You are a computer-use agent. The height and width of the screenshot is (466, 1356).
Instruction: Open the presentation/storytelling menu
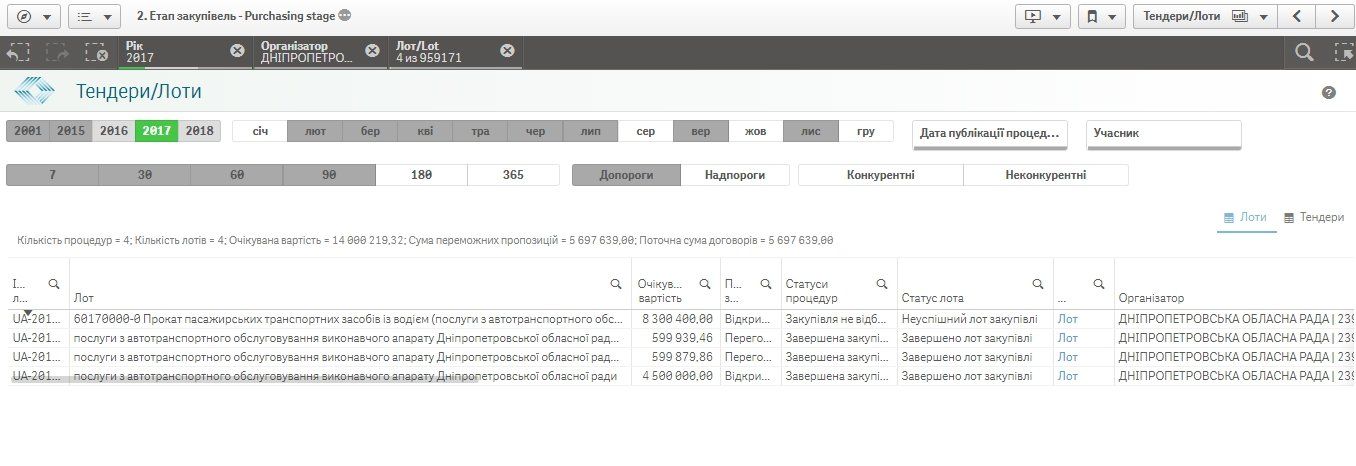pyautogui.click(x=1042, y=17)
